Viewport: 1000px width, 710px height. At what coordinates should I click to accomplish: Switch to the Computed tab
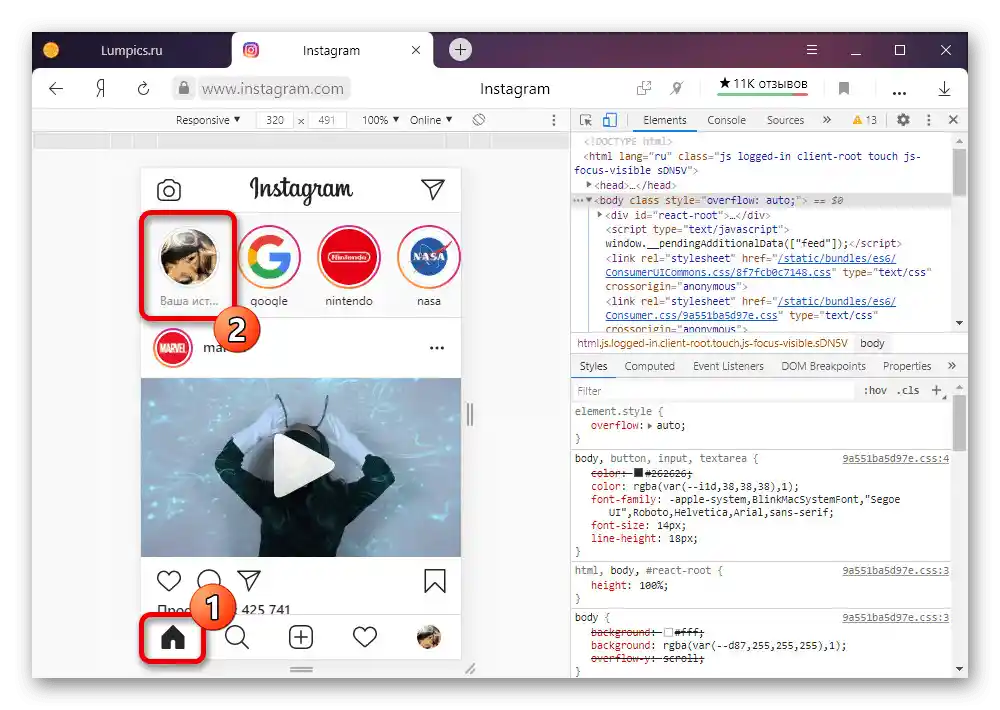[649, 366]
